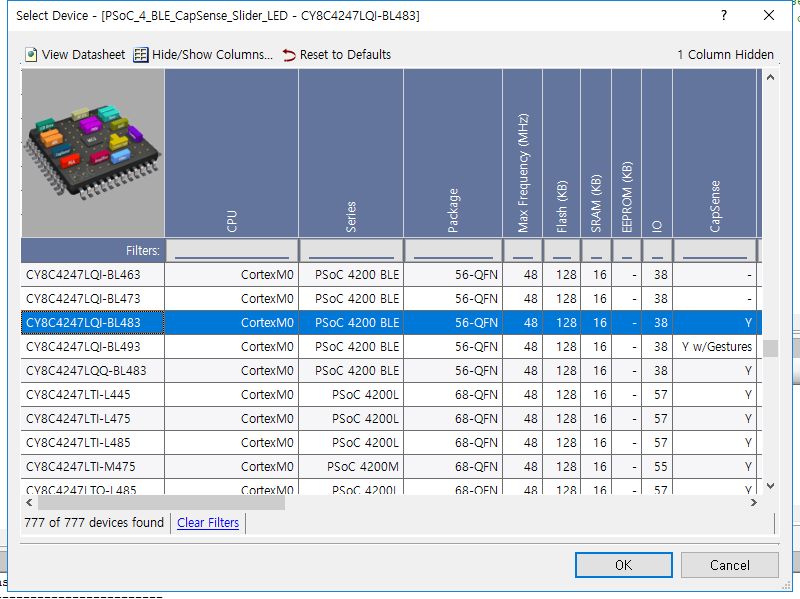
Task: Sort by the IO column header
Action: coord(657,153)
